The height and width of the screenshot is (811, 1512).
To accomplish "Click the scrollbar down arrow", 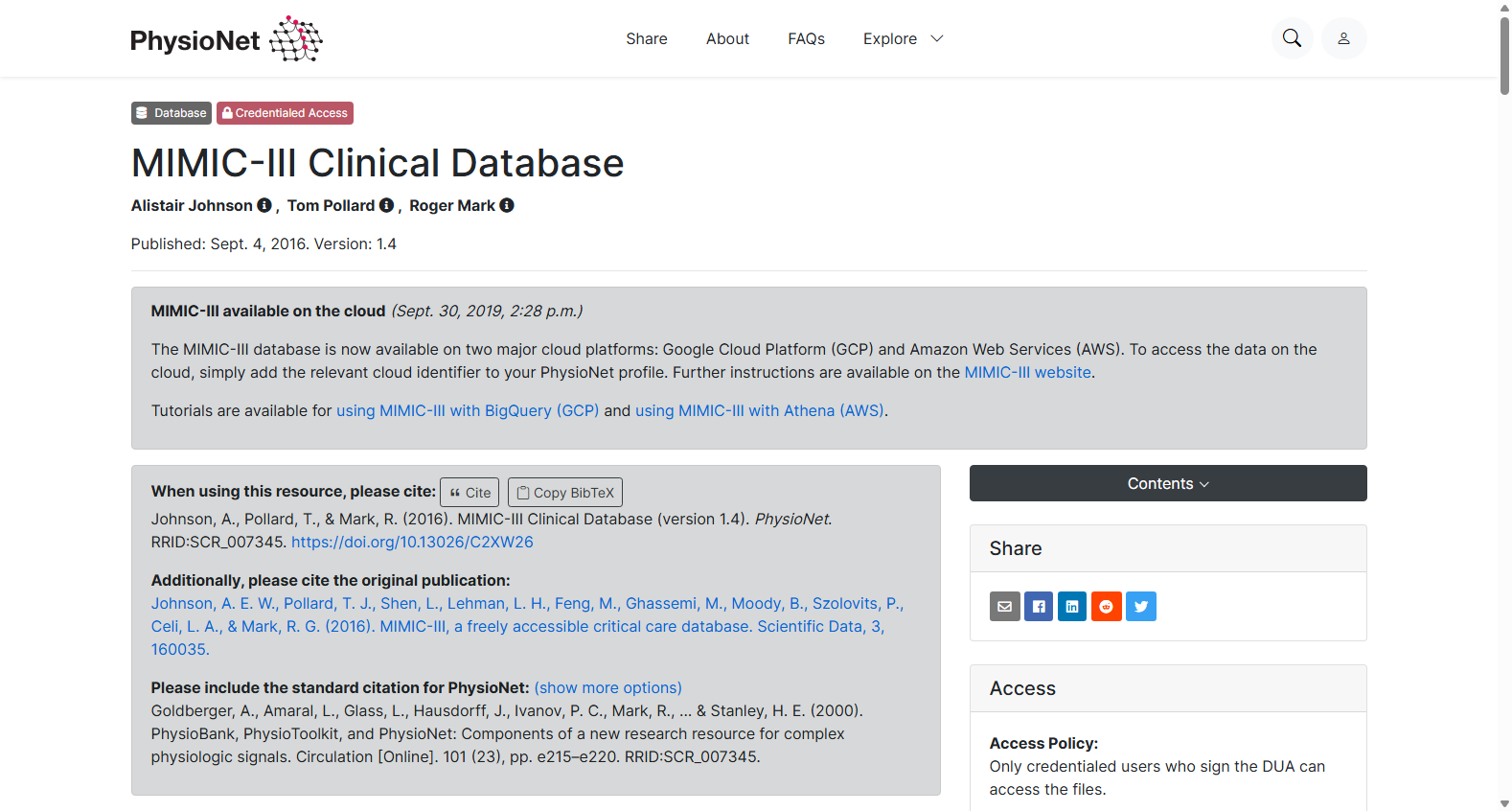I will coord(1504,803).
